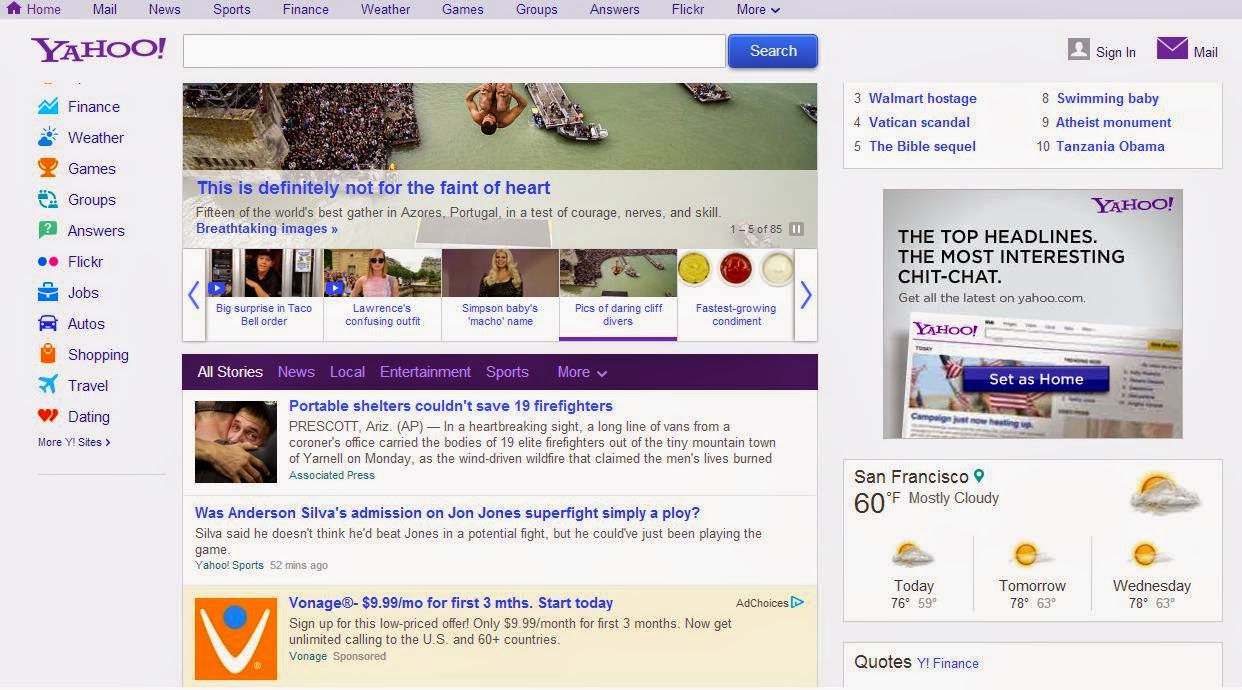Click the Sign In link
1242x690 pixels.
tap(1116, 52)
